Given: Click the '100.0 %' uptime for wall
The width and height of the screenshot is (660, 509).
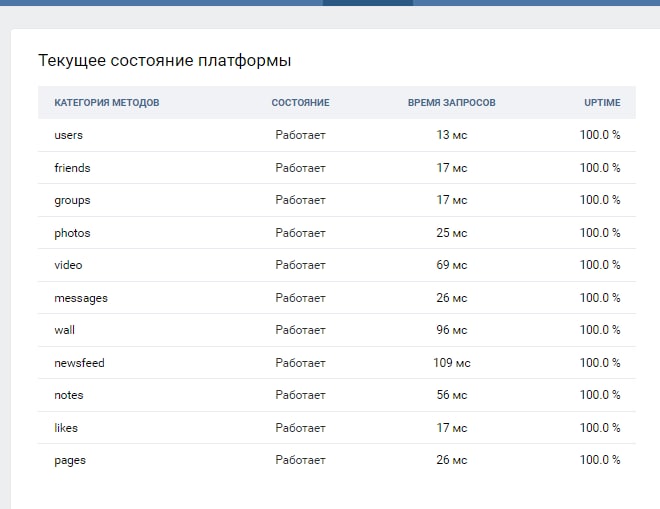Looking at the screenshot, I should (600, 330).
